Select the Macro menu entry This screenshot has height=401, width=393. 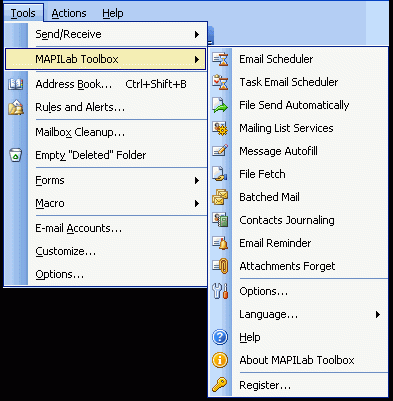tap(106, 203)
